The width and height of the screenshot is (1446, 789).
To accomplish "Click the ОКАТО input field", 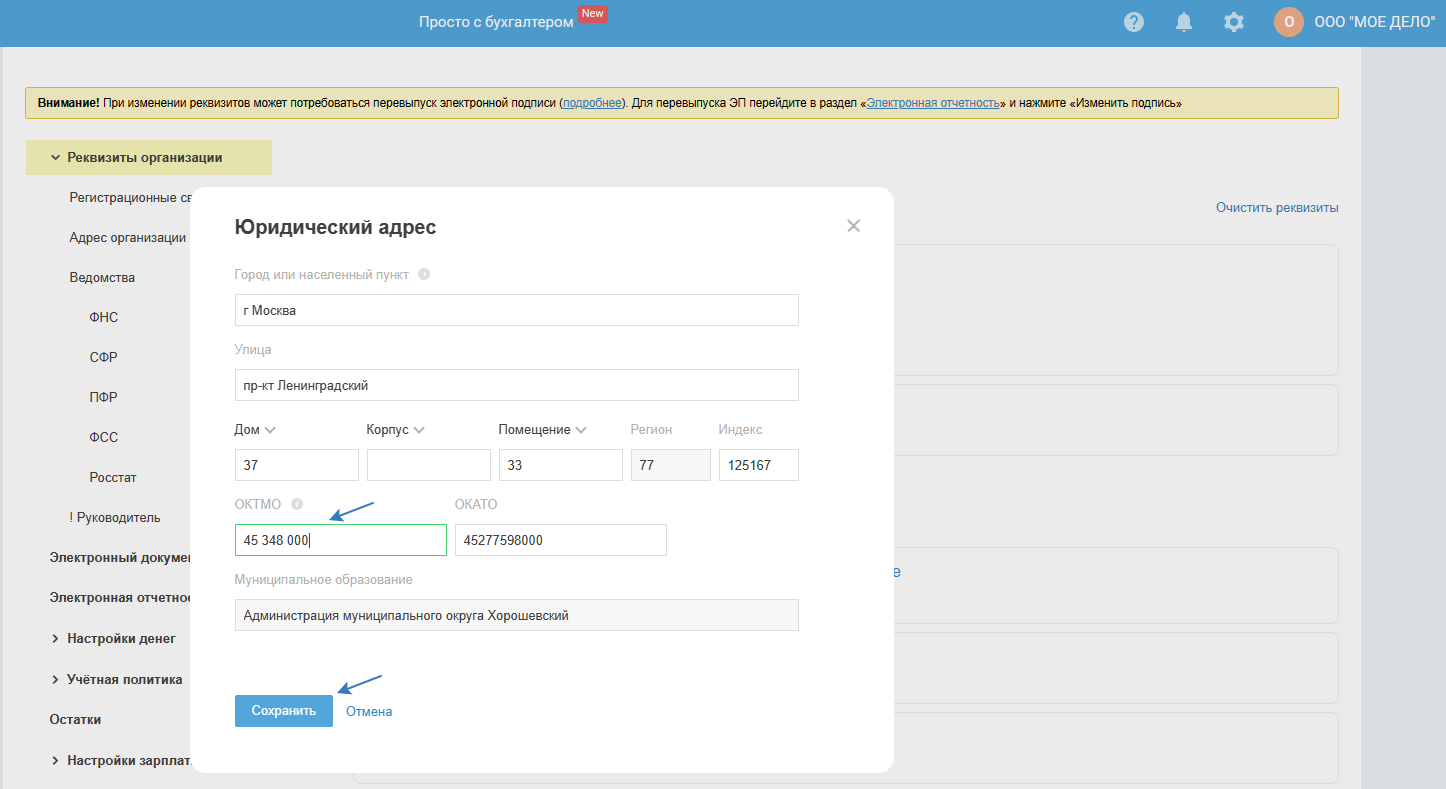I will (x=560, y=540).
